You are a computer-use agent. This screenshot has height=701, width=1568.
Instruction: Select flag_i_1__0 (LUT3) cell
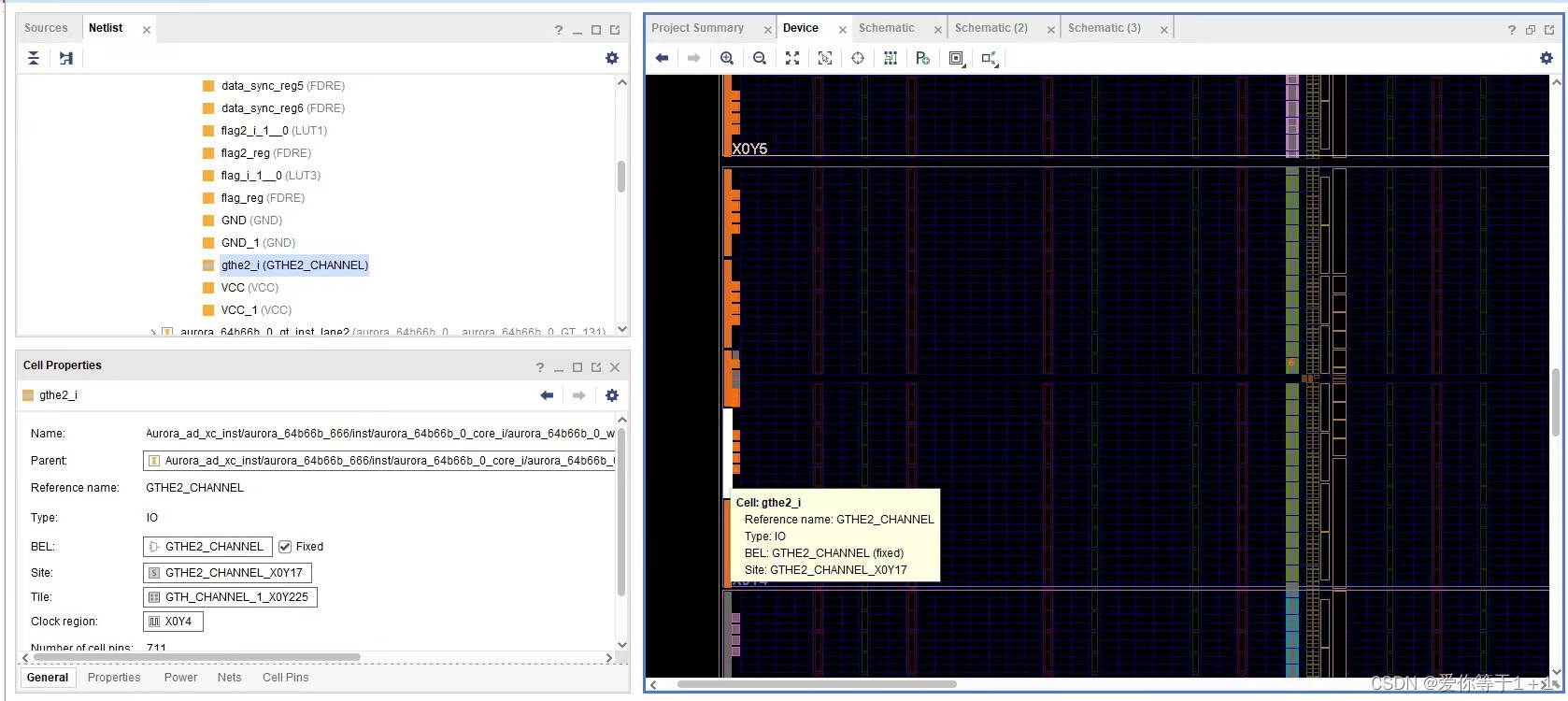pos(270,176)
